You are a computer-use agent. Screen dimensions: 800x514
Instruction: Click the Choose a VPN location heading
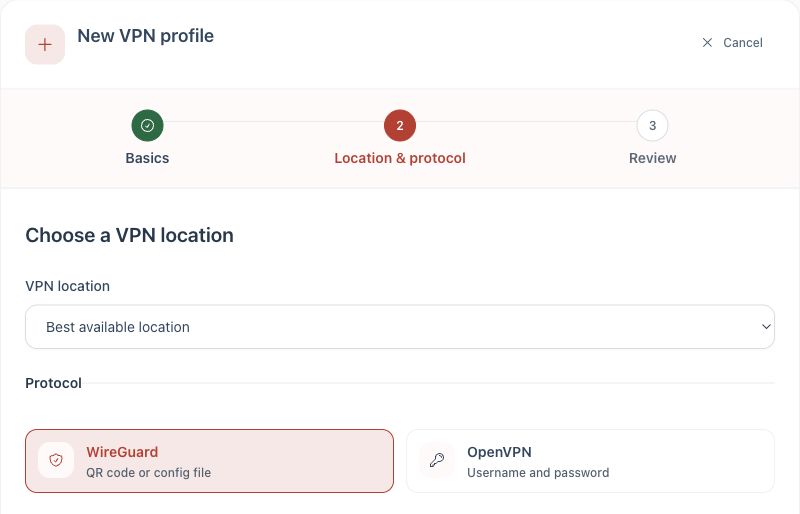130,235
